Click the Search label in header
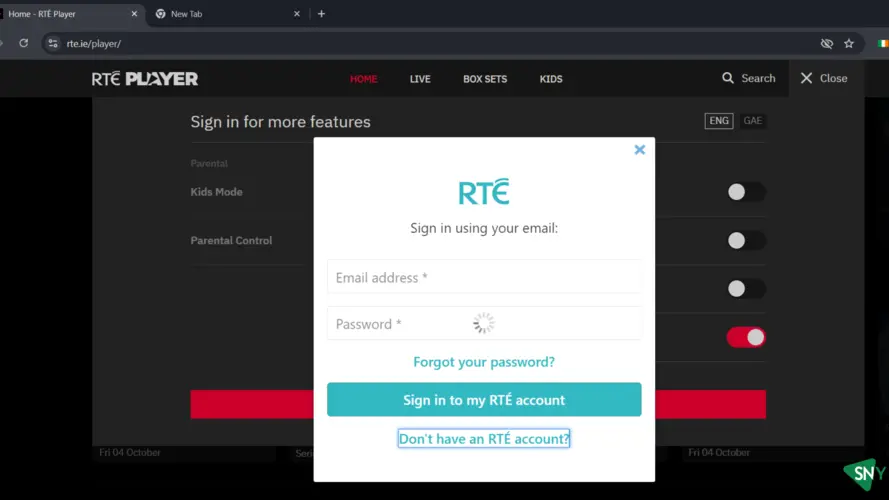Image resolution: width=889 pixels, height=500 pixels. (758, 78)
